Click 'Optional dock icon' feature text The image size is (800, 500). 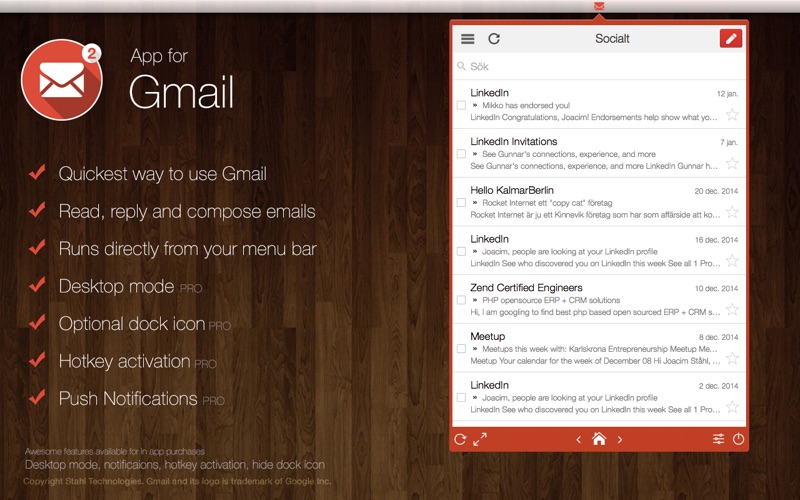click(x=132, y=324)
